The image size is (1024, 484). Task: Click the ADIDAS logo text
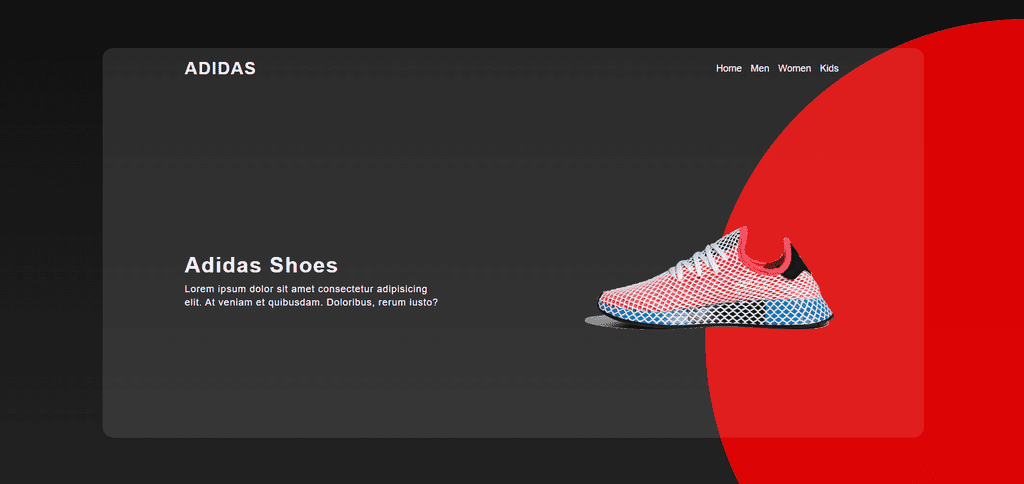coord(220,69)
